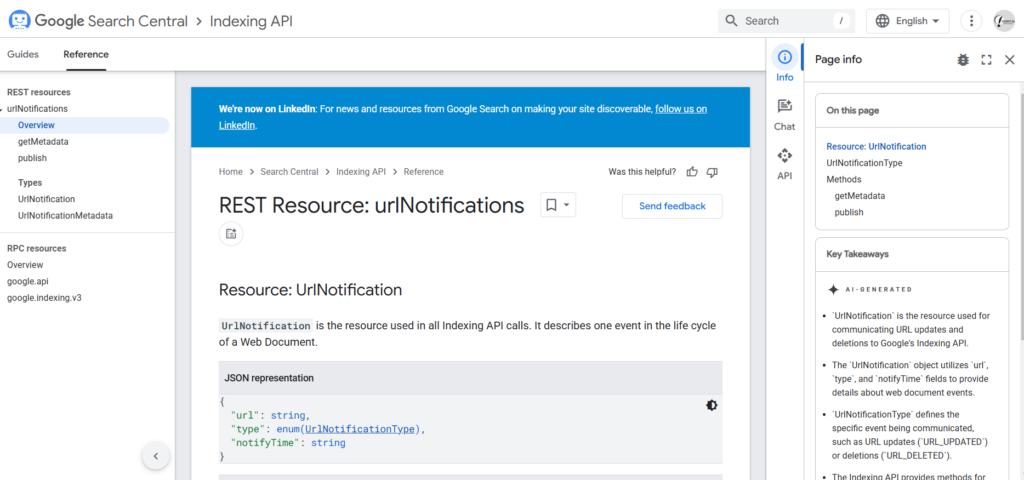Click Google Search Central header text

(111, 21)
